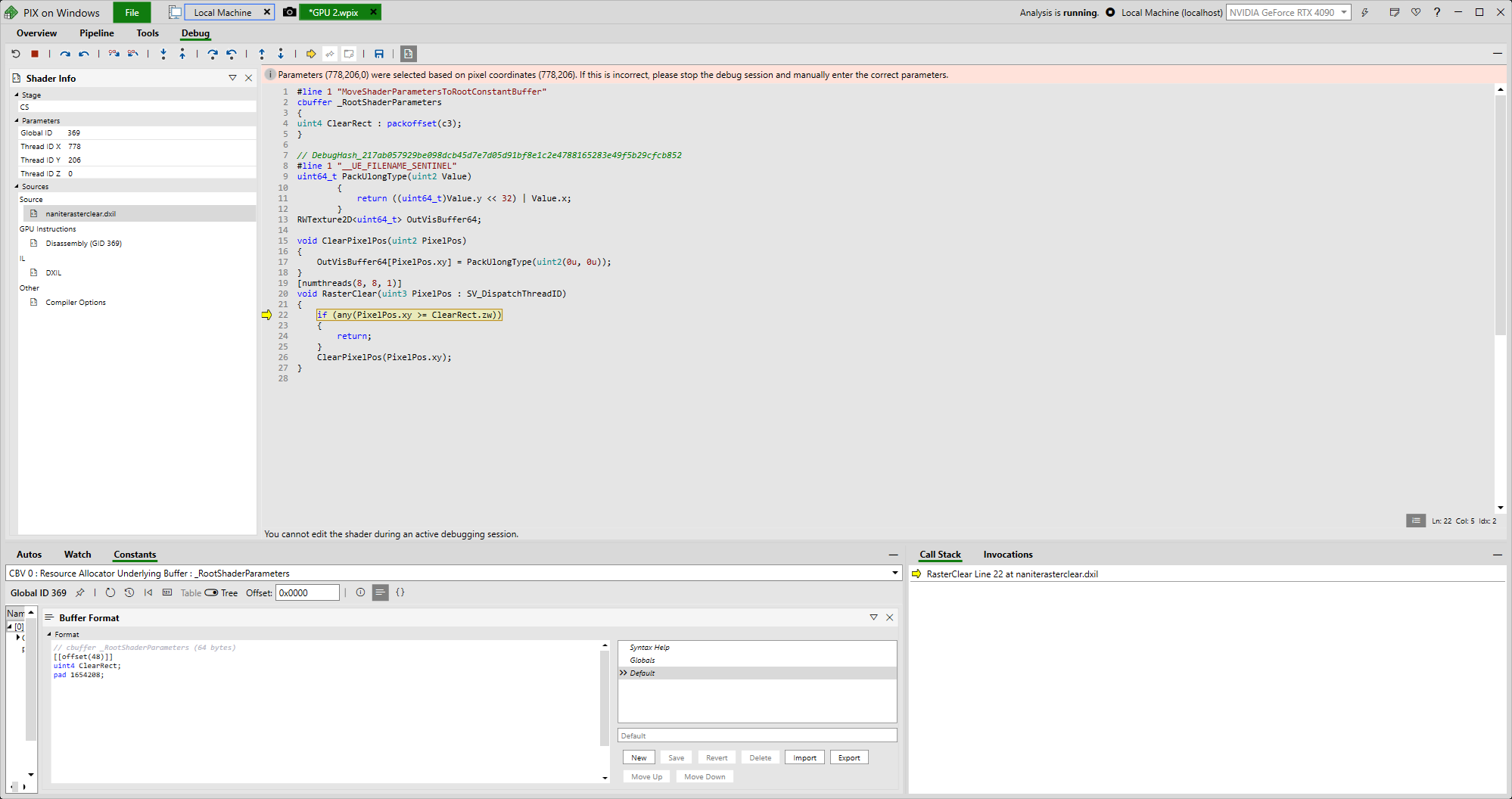Take a capture with the camera icon
The width and height of the screenshot is (1512, 799).
pos(289,12)
